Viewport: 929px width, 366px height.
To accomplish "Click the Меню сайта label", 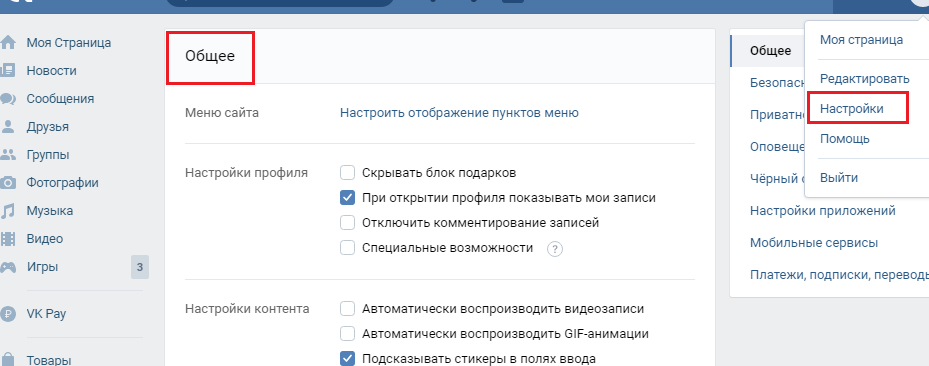I will click(222, 113).
